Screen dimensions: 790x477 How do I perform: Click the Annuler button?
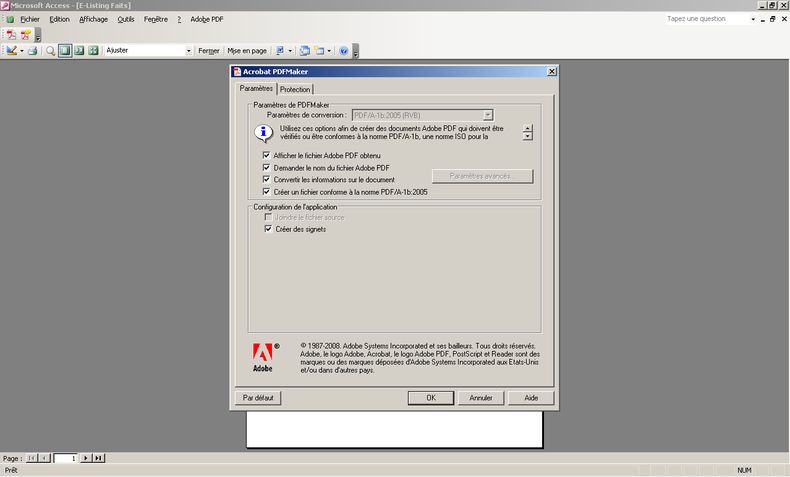pyautogui.click(x=481, y=398)
